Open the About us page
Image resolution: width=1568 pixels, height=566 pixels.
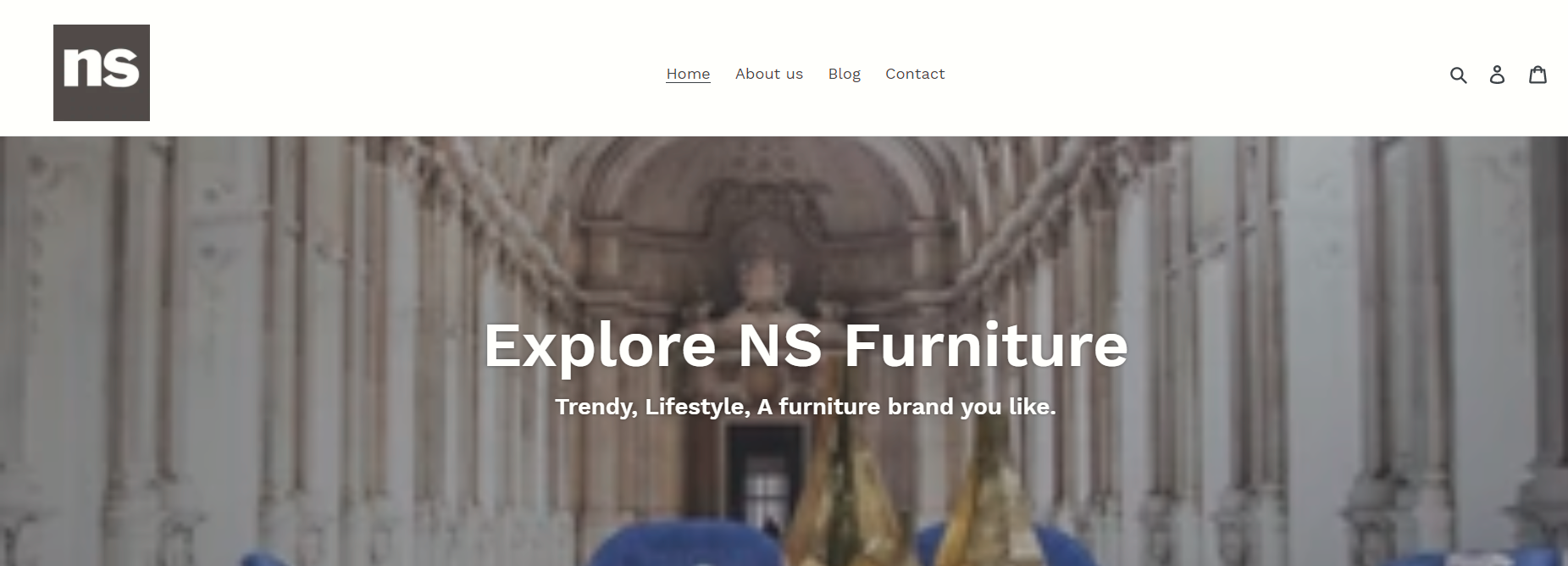(769, 74)
